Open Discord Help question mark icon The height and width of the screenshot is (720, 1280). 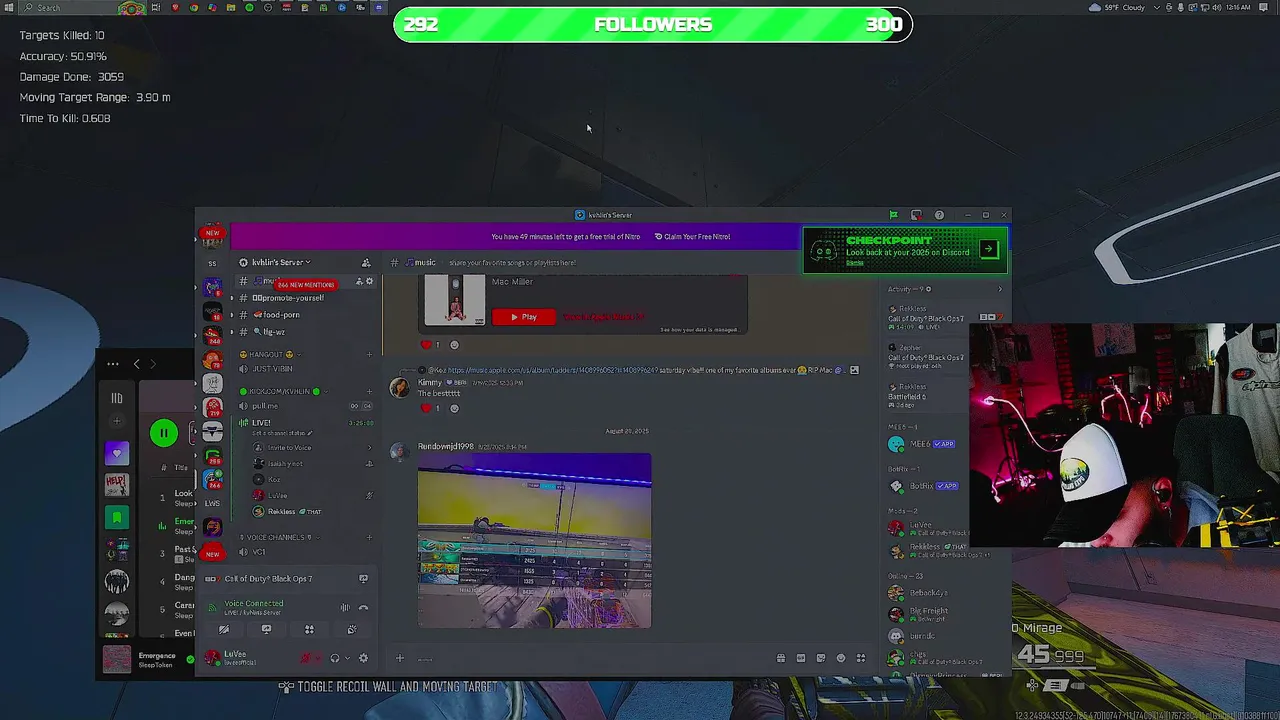[939, 215]
